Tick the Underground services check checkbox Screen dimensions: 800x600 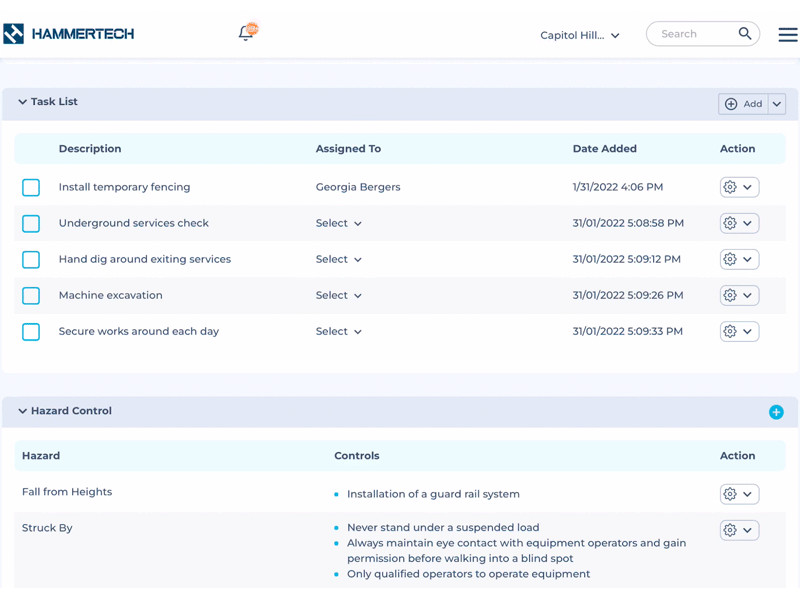(x=31, y=223)
